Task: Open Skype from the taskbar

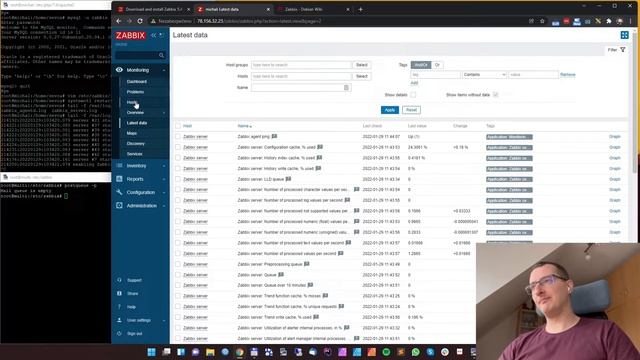Action: pyautogui.click(x=430, y=352)
